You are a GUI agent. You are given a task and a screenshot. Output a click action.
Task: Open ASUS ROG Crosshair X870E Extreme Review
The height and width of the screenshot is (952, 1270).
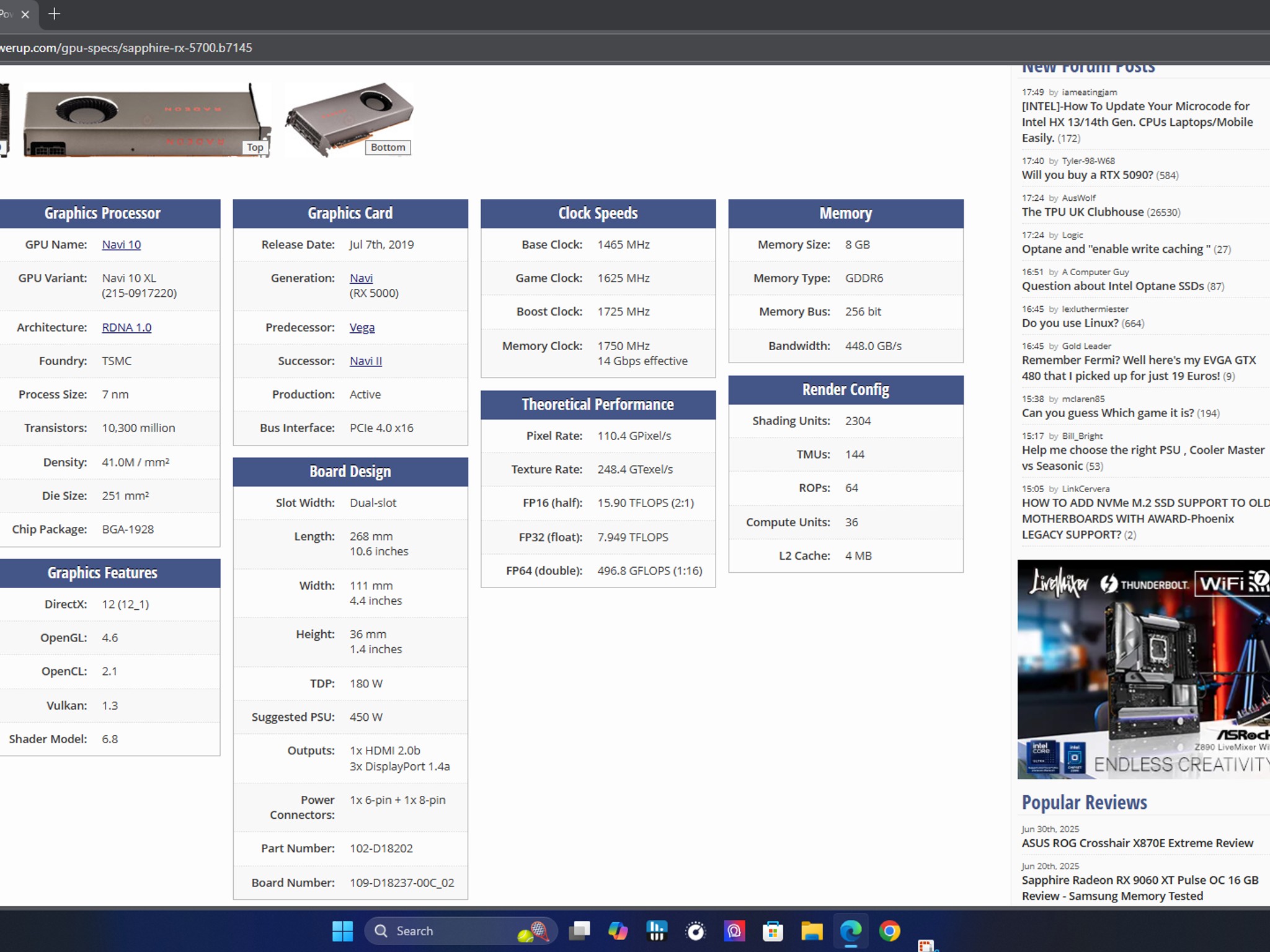point(1137,843)
